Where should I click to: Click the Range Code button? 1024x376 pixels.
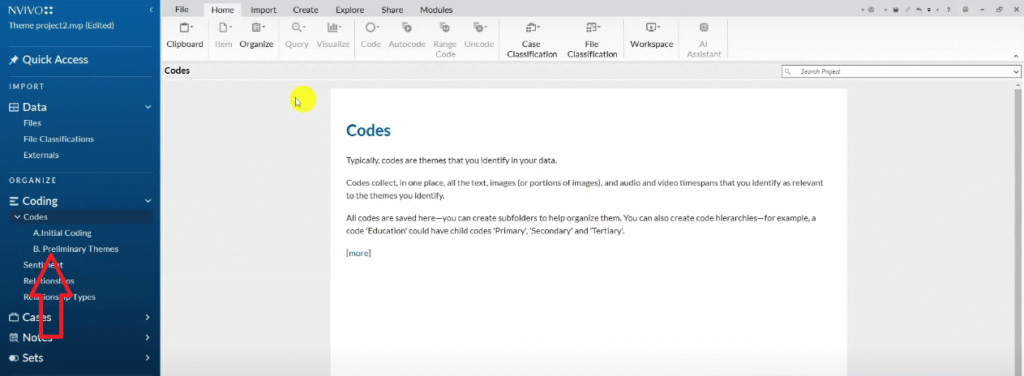point(445,40)
